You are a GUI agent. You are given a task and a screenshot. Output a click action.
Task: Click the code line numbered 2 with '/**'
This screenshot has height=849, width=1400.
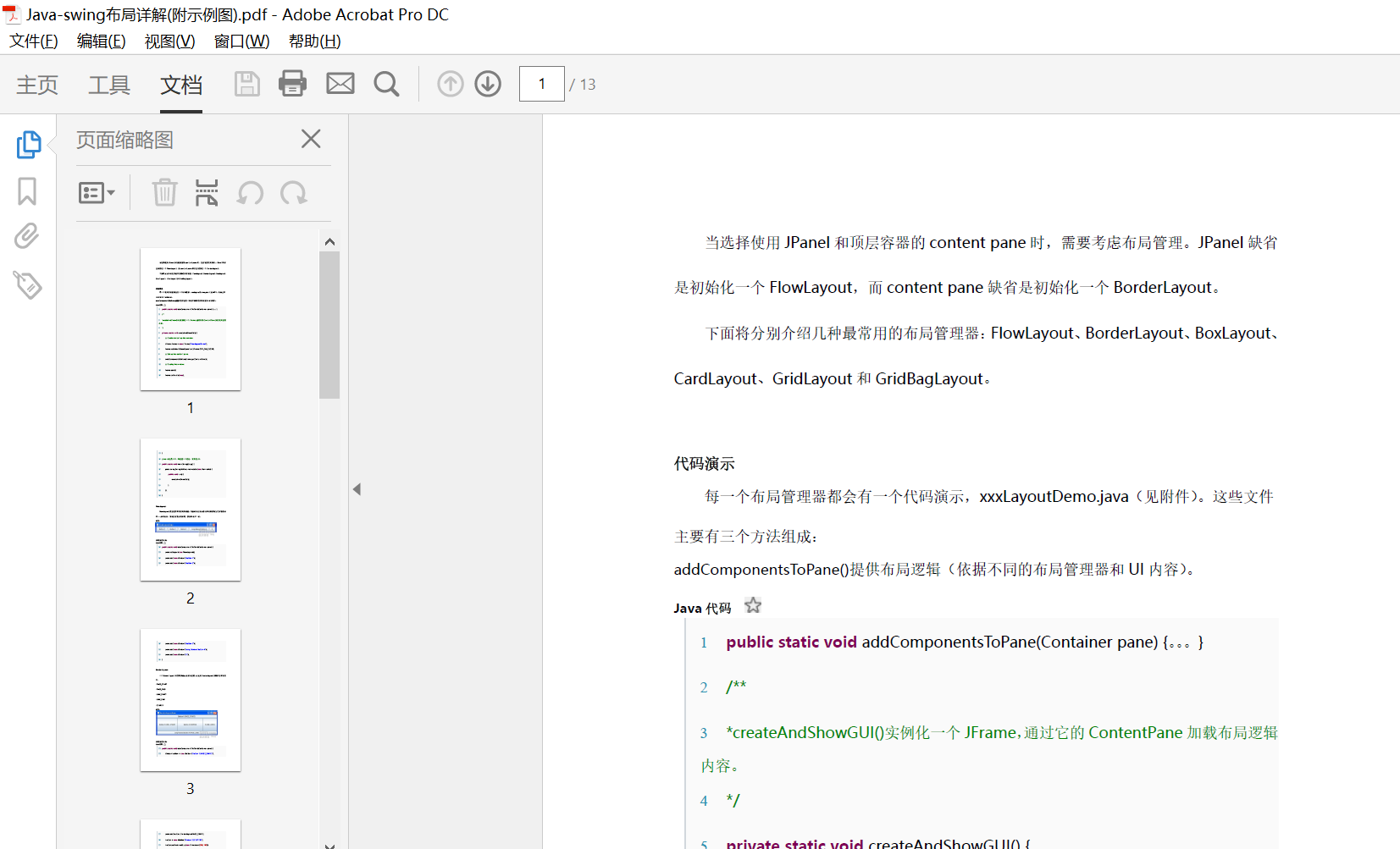[x=736, y=686]
